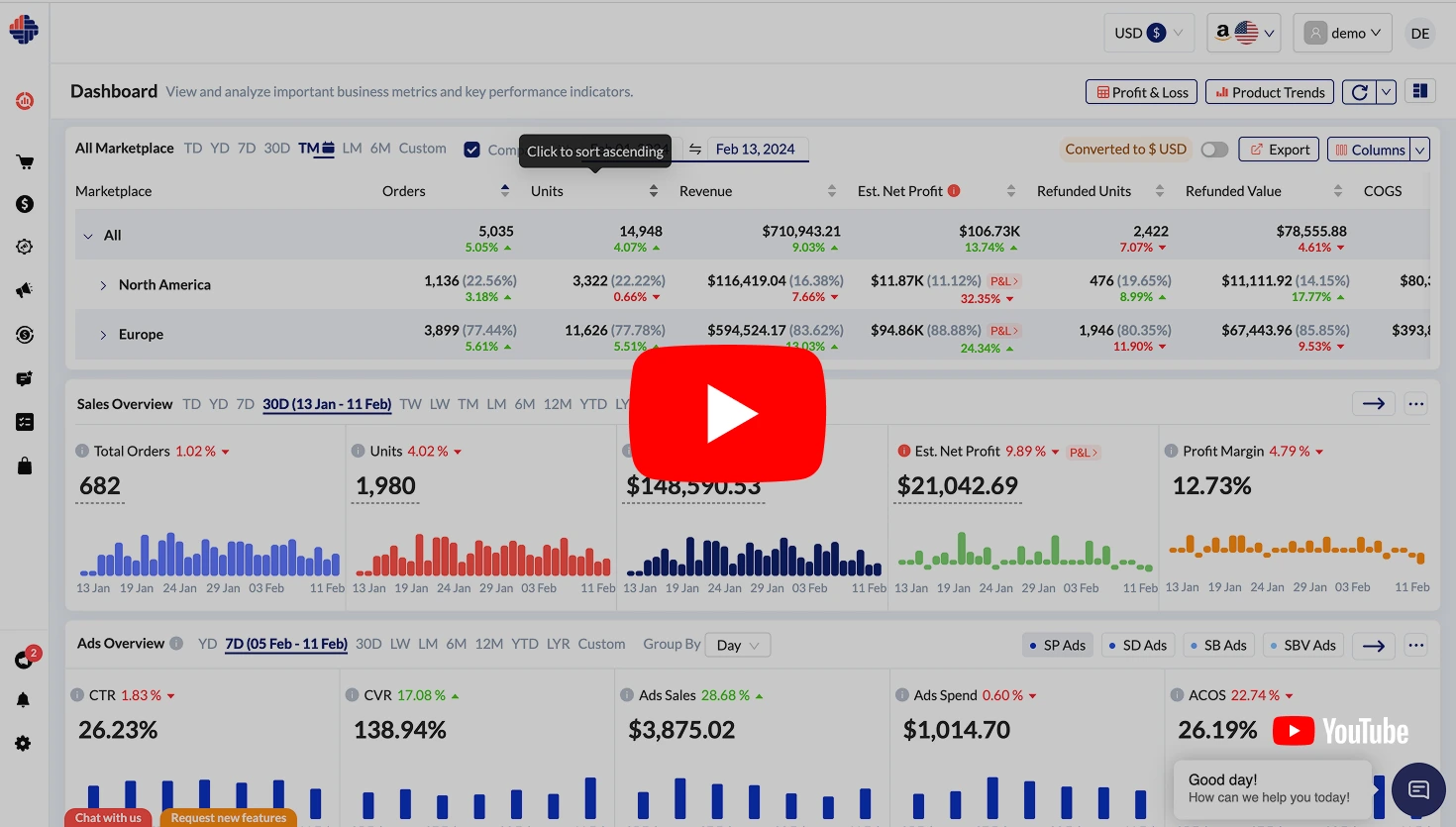Sort Units column
The image size is (1456, 827).
pos(654,190)
